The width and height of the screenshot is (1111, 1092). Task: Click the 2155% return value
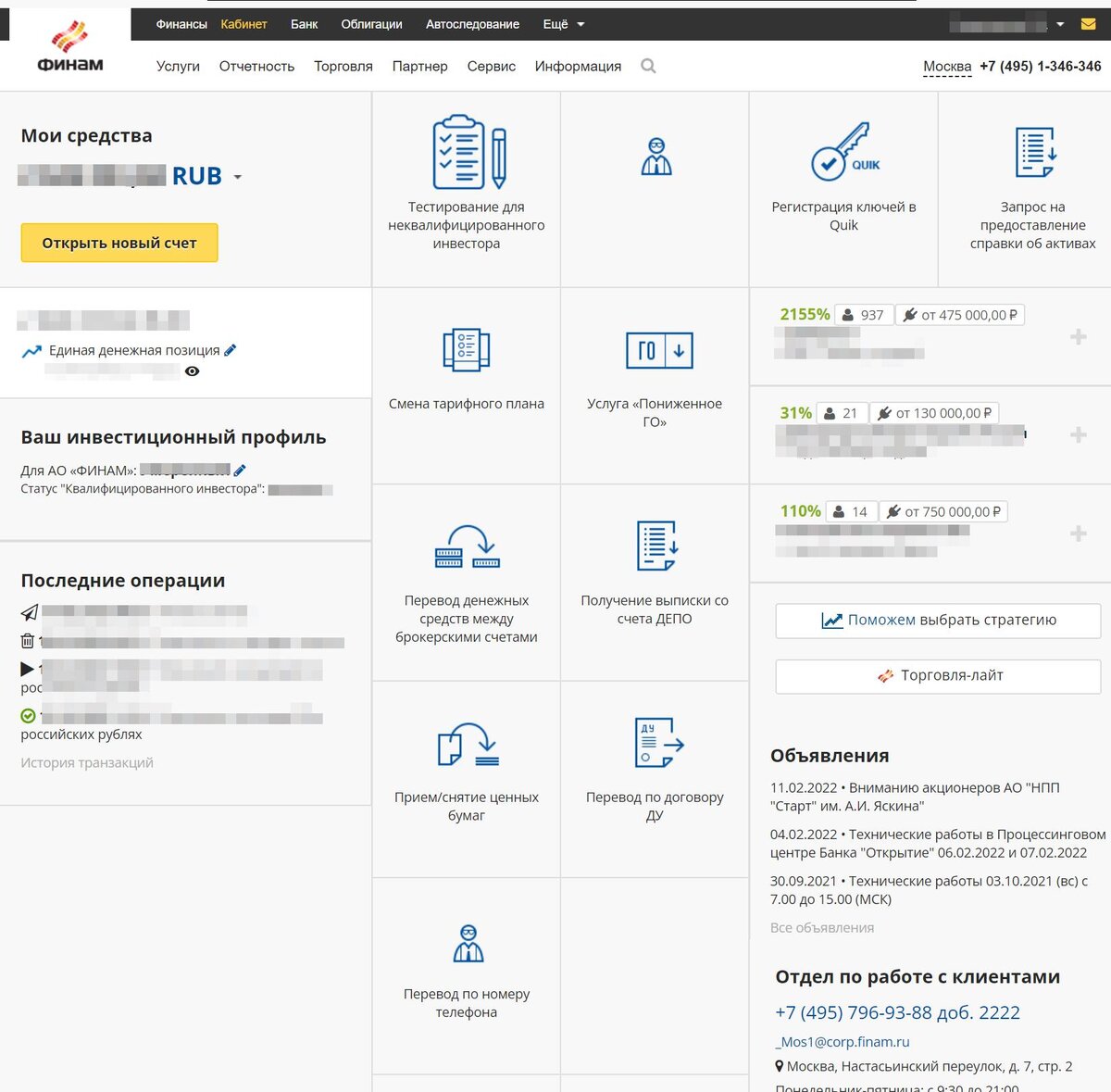click(x=805, y=314)
